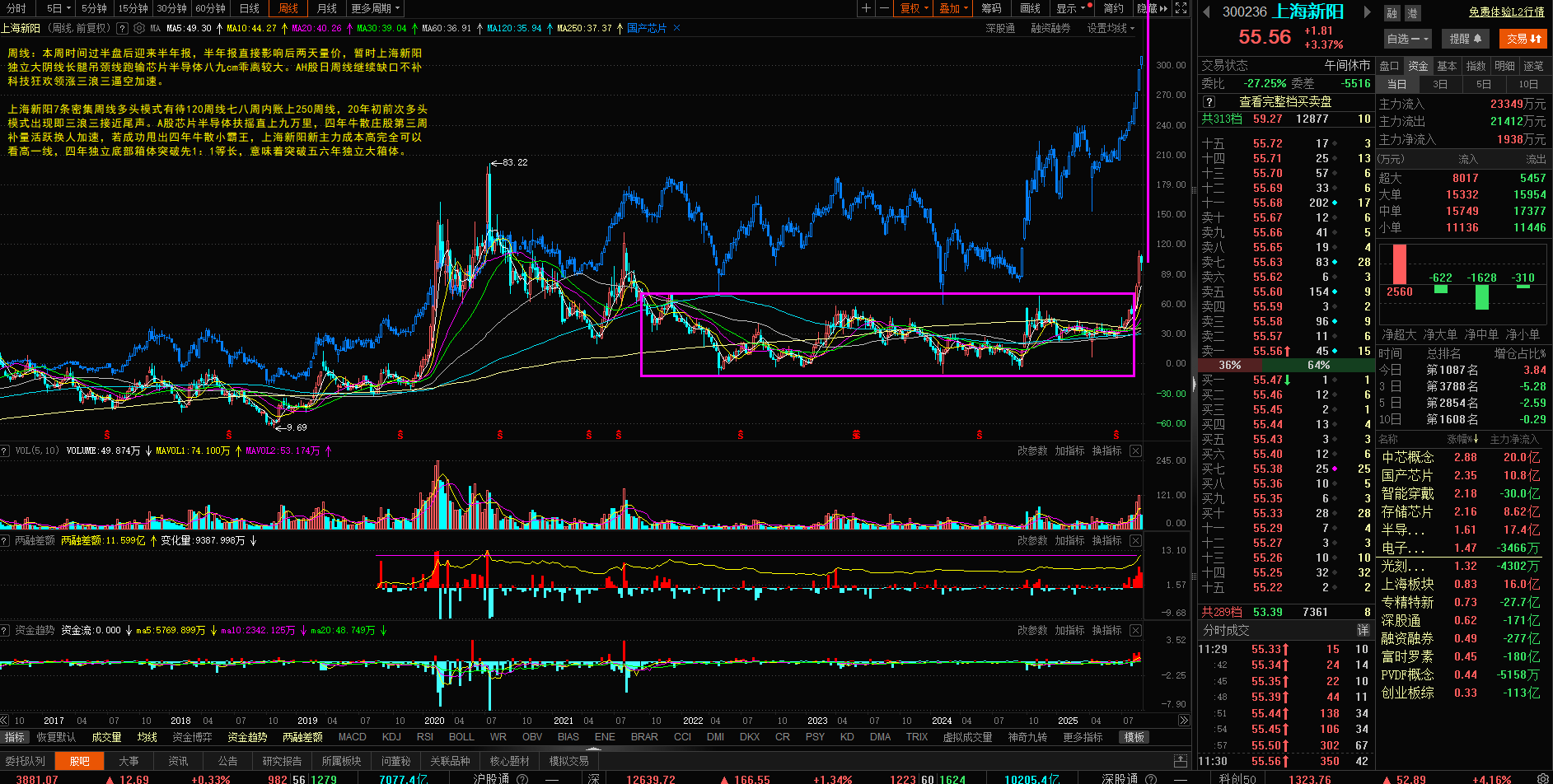Open 沪股通 help question icon
The height and width of the screenshot is (784, 1553).
(x=522, y=779)
